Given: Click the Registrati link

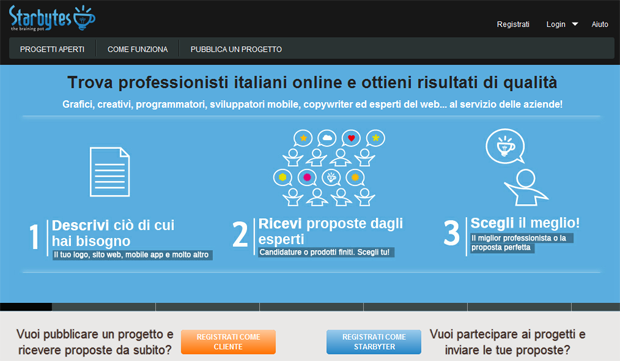Looking at the screenshot, I should click(x=513, y=24).
